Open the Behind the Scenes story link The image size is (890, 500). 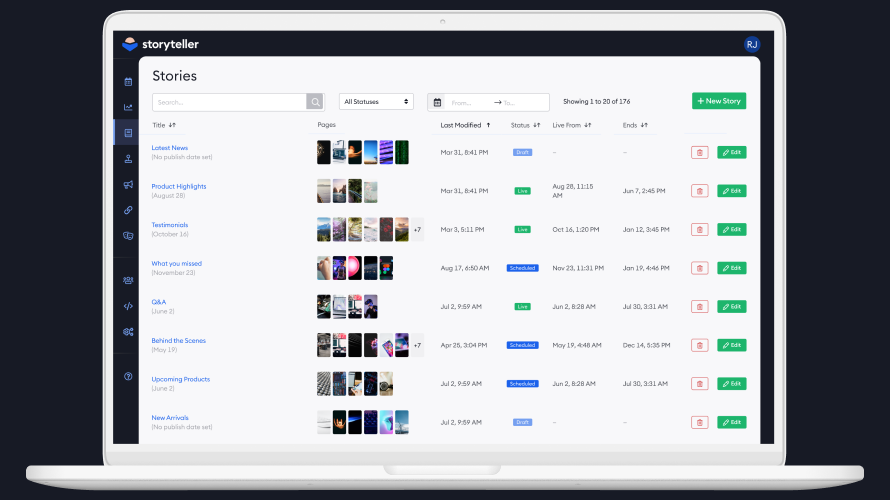pos(179,341)
